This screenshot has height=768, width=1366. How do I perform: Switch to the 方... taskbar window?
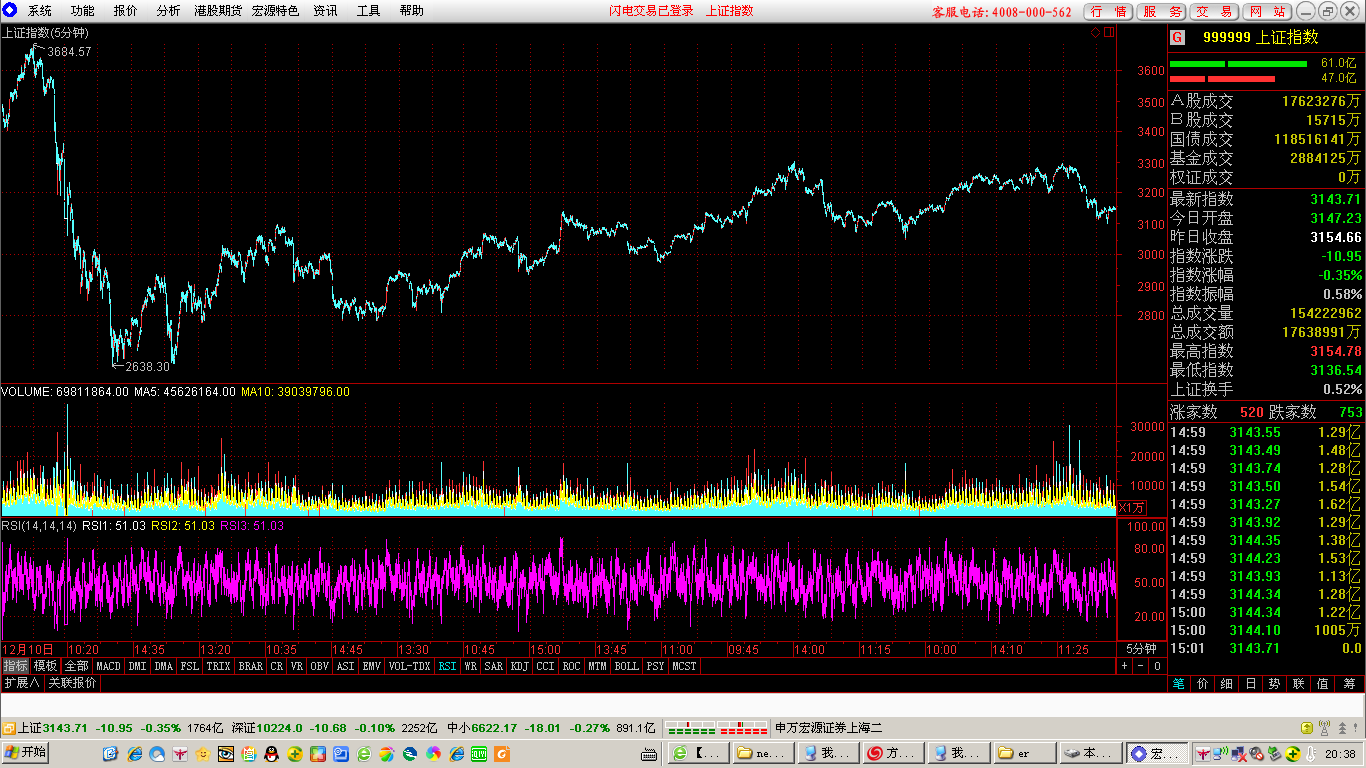tap(892, 753)
